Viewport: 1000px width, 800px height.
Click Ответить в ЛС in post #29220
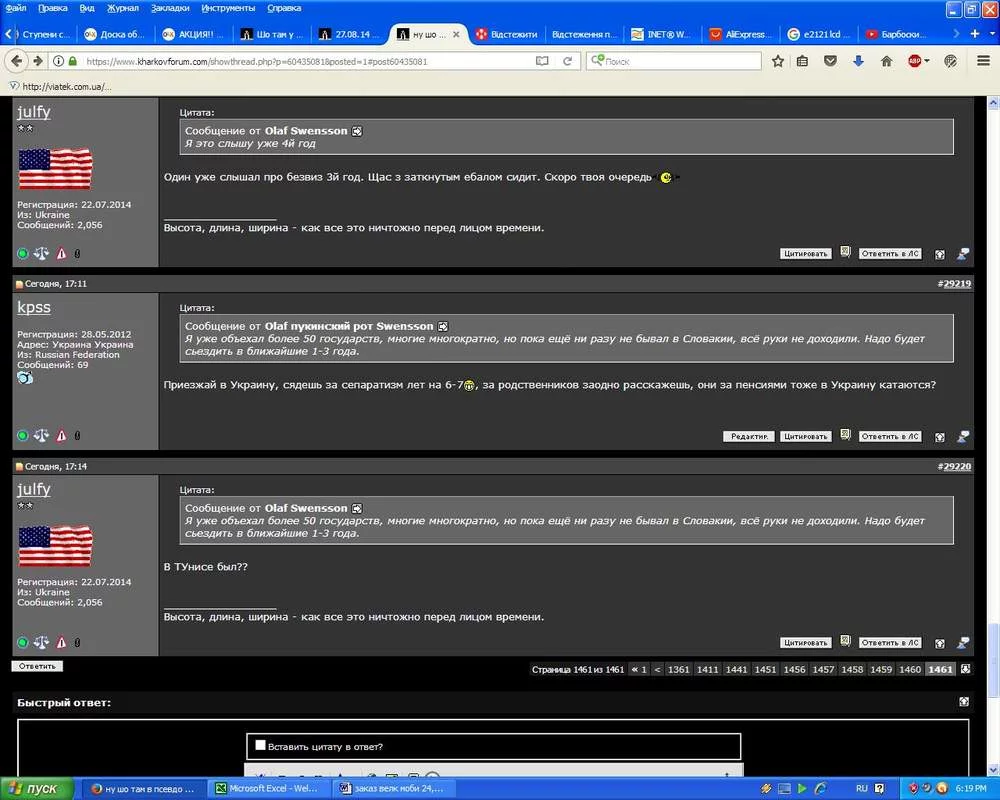tap(890, 642)
